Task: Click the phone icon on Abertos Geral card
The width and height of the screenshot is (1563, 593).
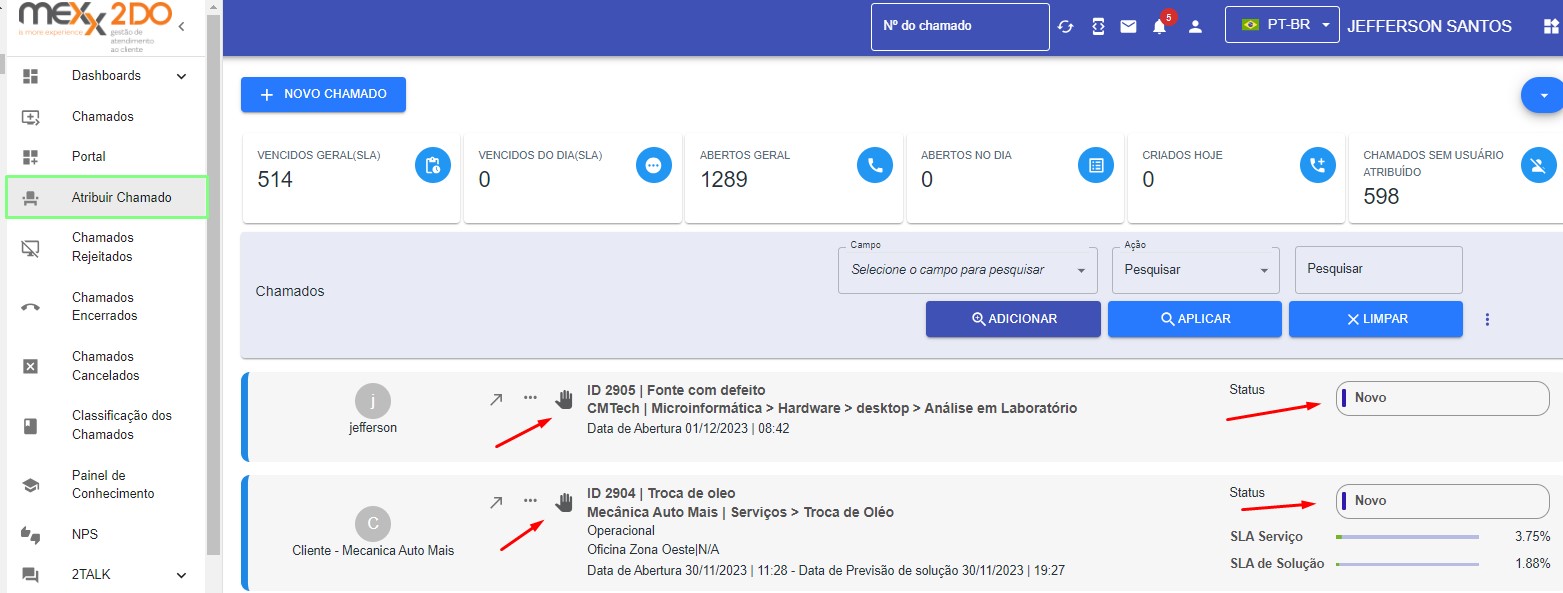Action: coord(875,166)
